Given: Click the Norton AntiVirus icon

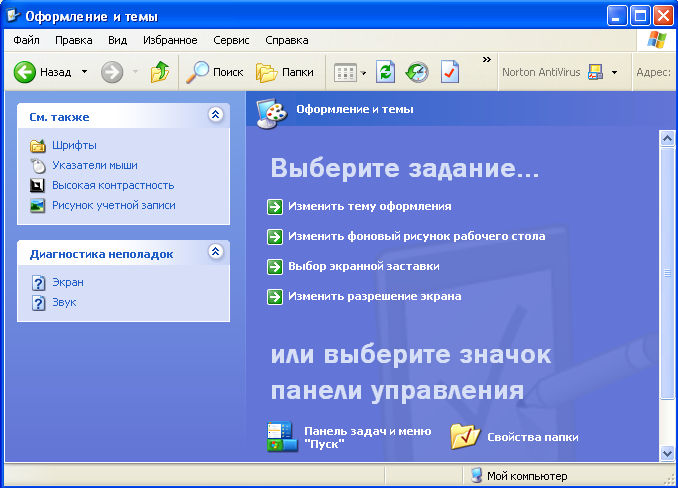Looking at the screenshot, I should (x=595, y=72).
